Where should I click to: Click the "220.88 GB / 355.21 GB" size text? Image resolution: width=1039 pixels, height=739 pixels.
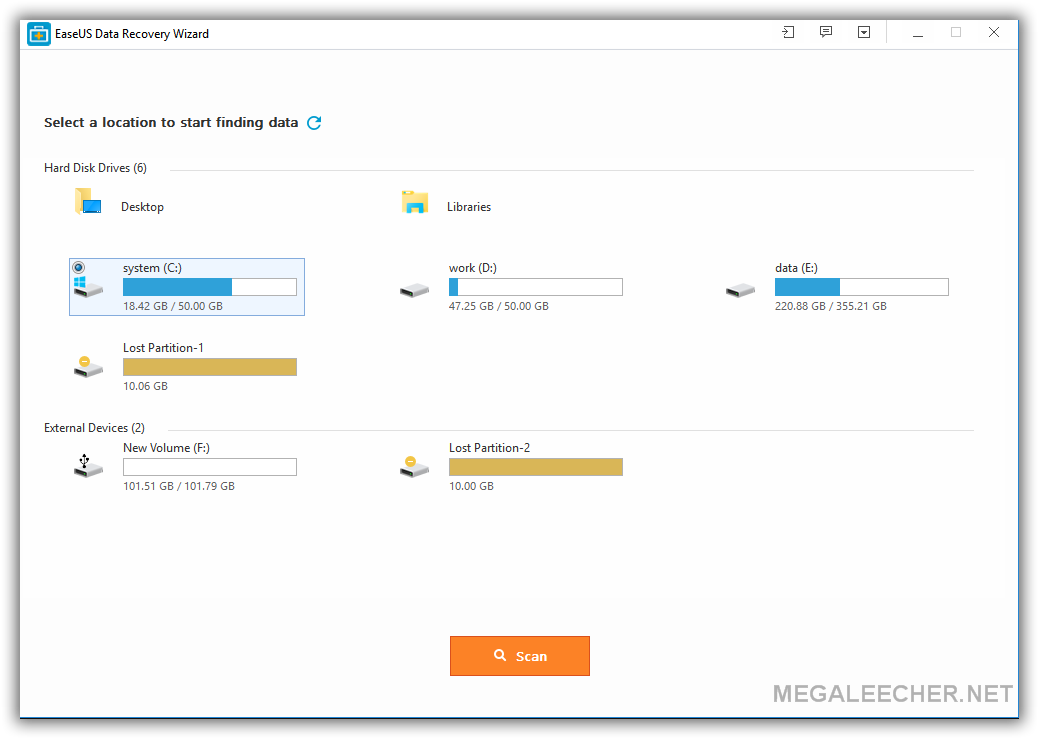(831, 306)
